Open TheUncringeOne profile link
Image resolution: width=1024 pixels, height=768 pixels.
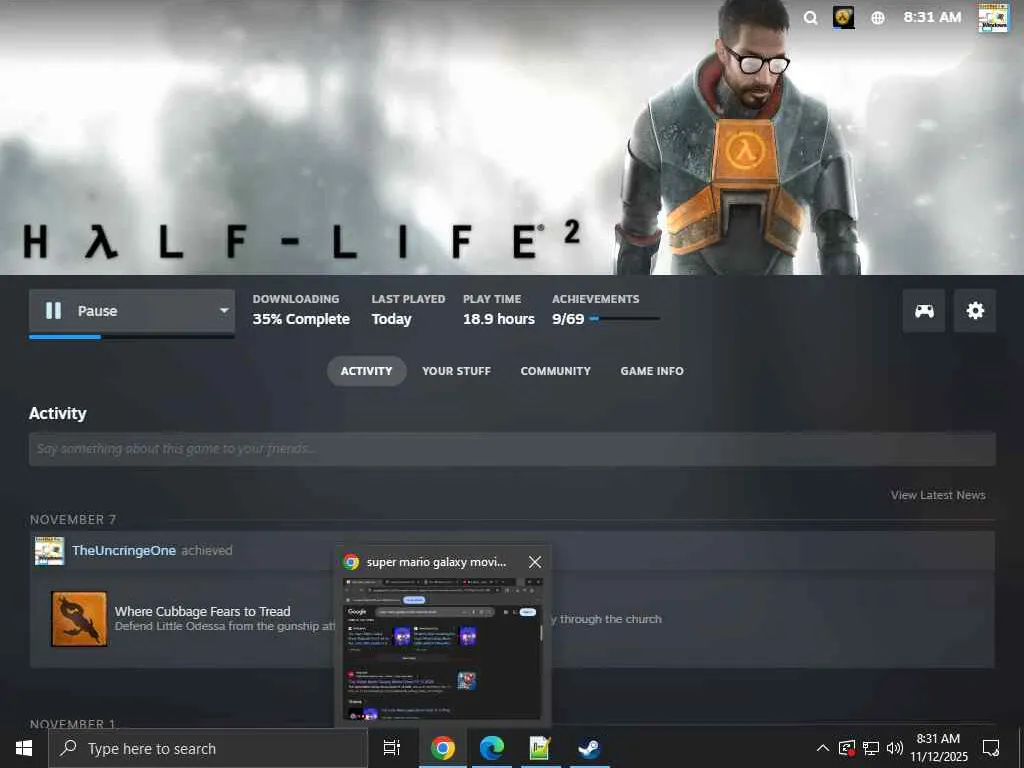pyautogui.click(x=123, y=551)
